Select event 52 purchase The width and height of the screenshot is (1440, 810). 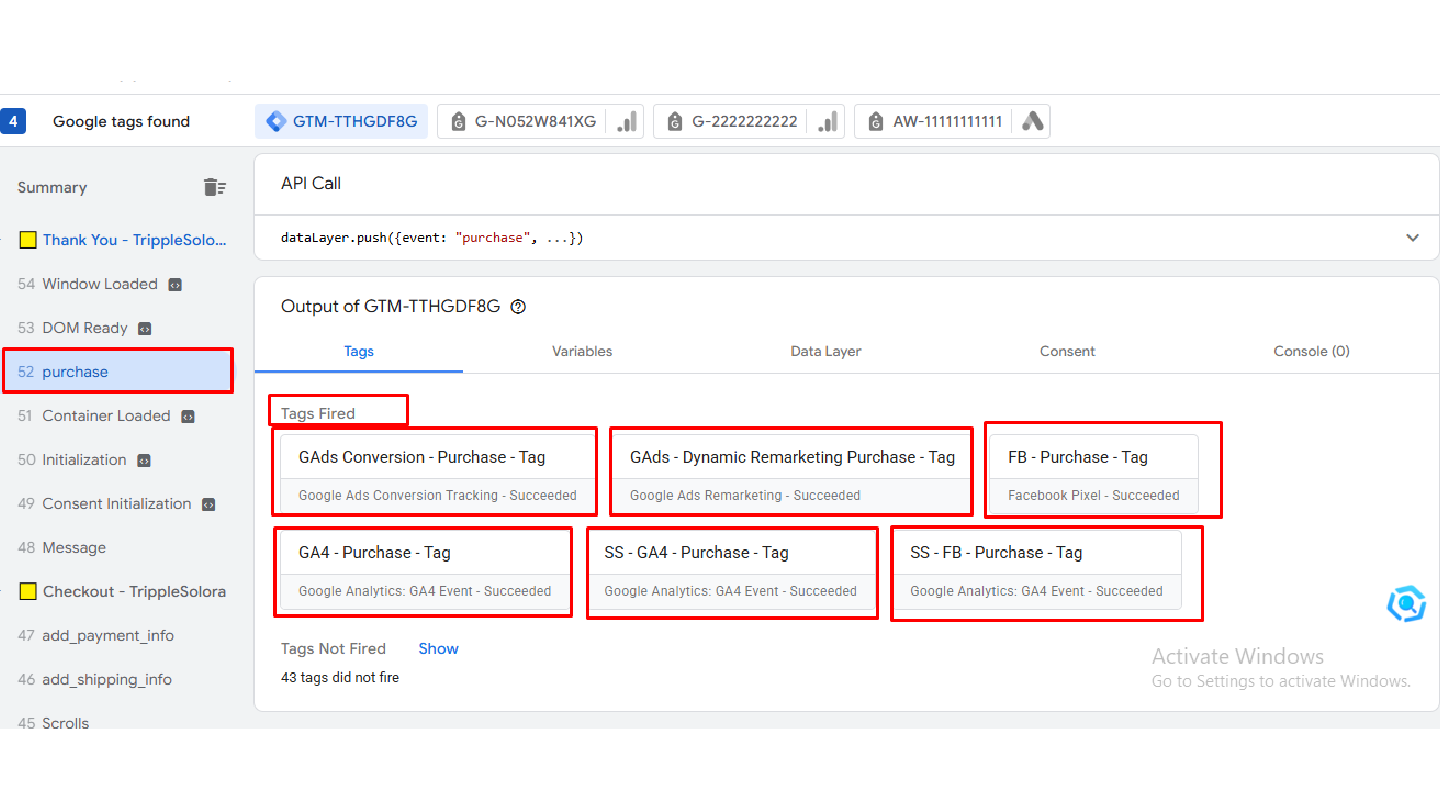(x=118, y=372)
